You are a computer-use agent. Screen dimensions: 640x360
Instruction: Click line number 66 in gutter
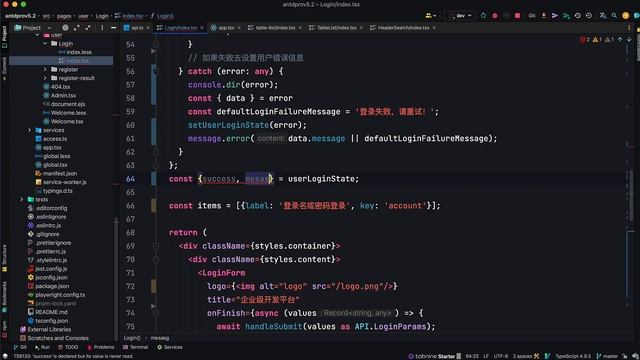pyautogui.click(x=130, y=206)
